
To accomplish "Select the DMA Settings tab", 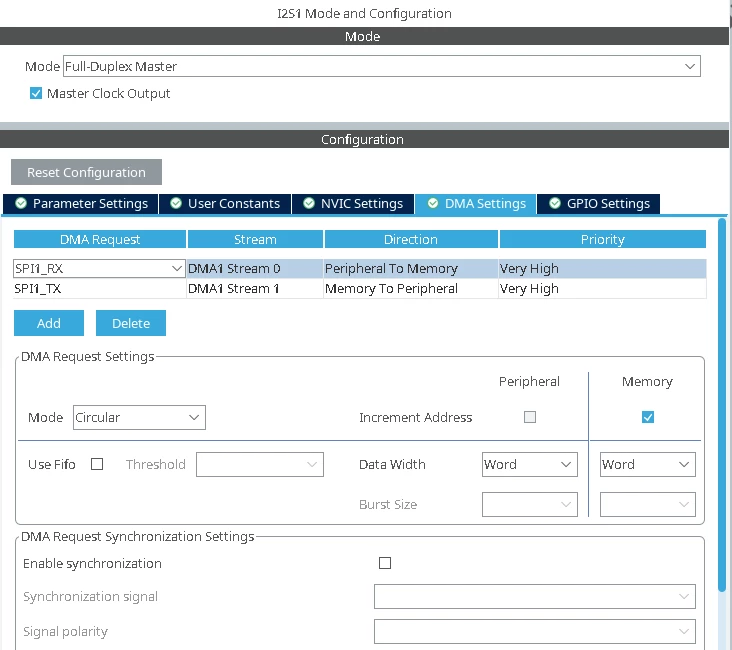I will point(475,204).
